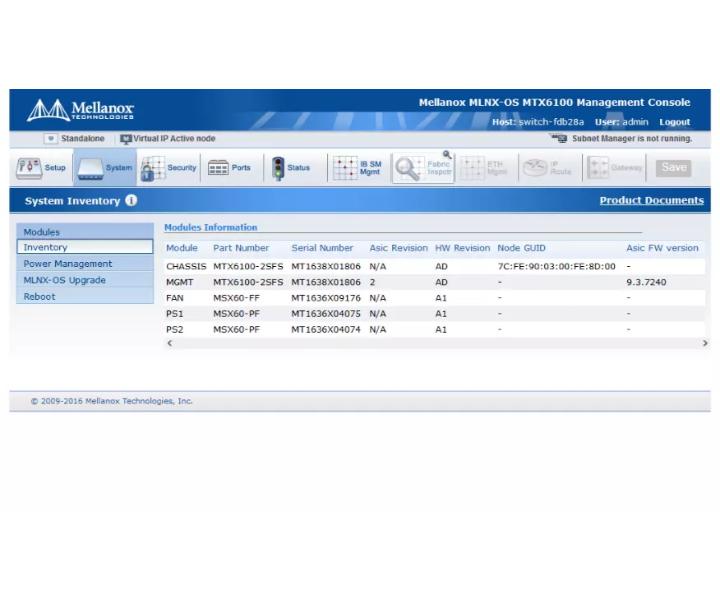This screenshot has height=600, width=720.
Task: Click the admin user name
Action: [636, 122]
